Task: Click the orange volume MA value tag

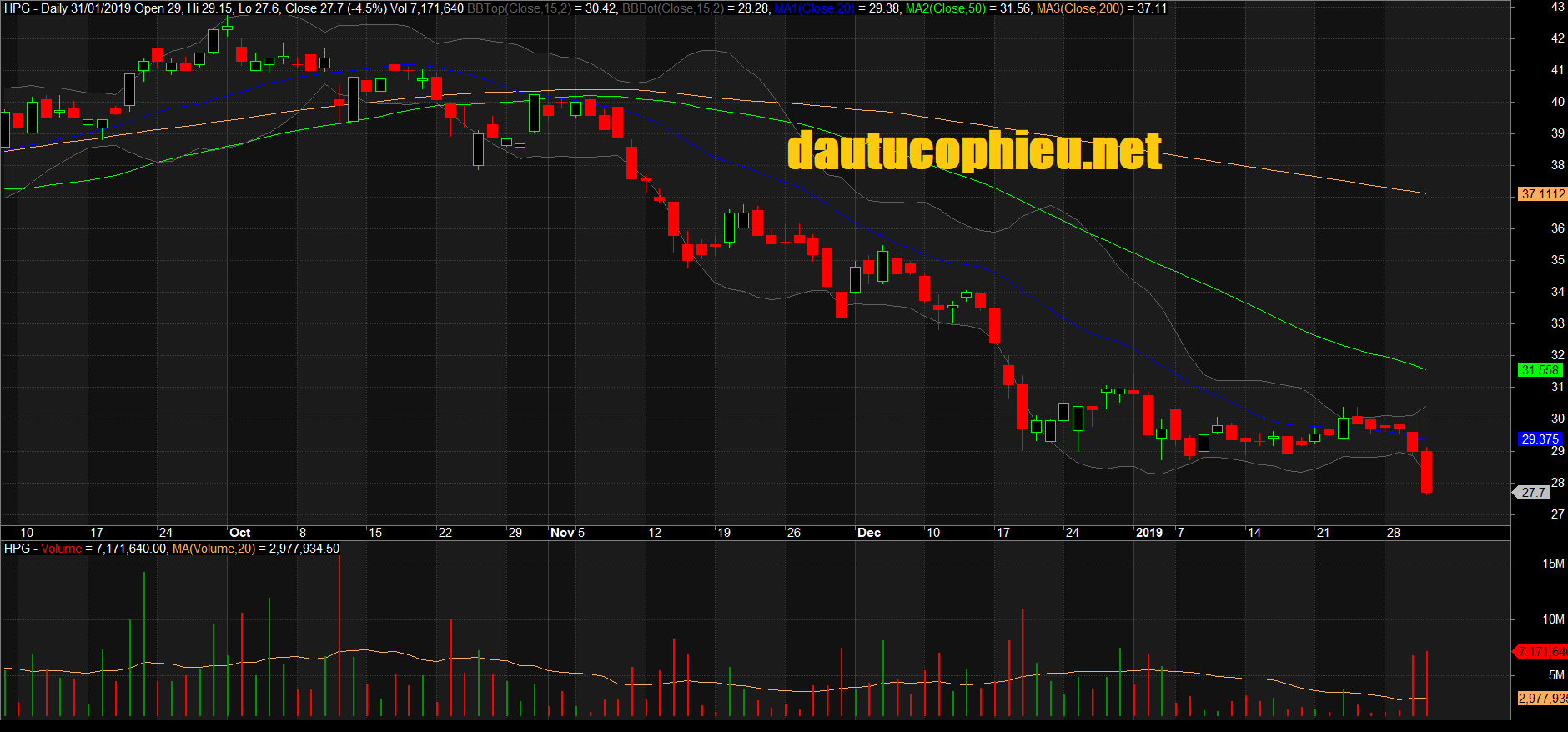Action: (x=1541, y=699)
